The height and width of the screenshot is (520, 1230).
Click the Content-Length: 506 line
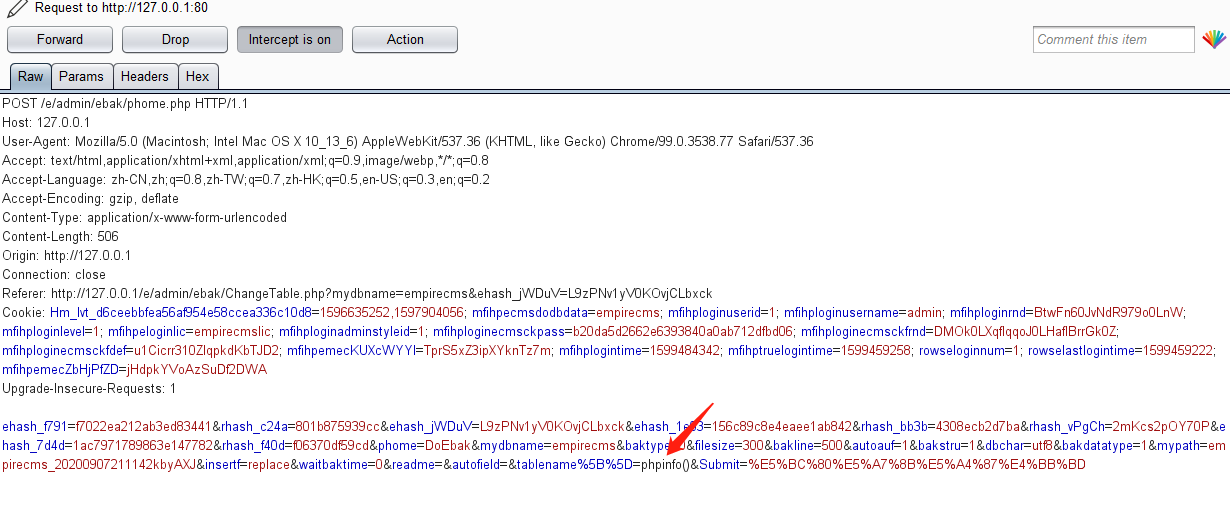click(60, 236)
